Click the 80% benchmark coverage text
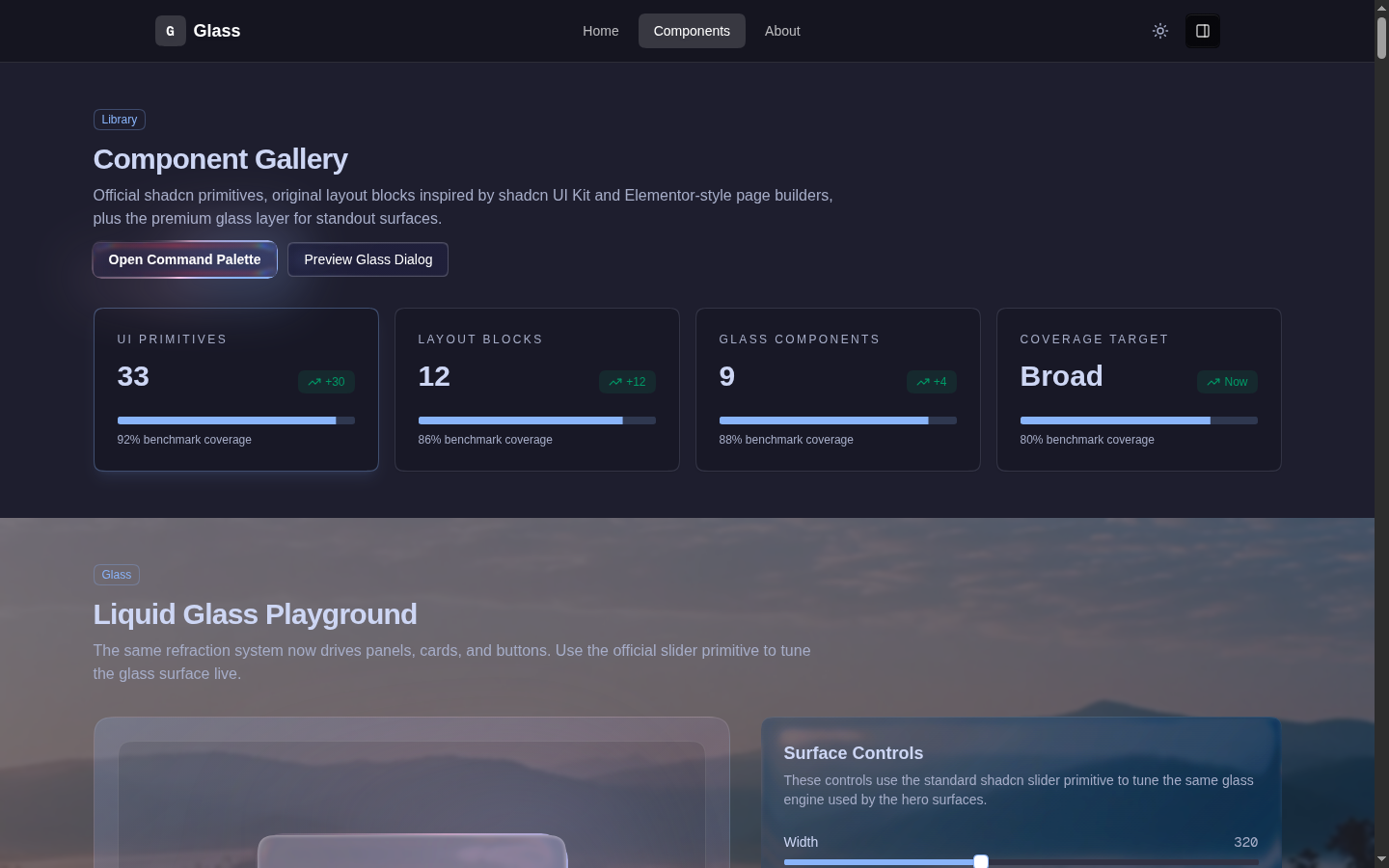The height and width of the screenshot is (868, 1389). 1087,440
